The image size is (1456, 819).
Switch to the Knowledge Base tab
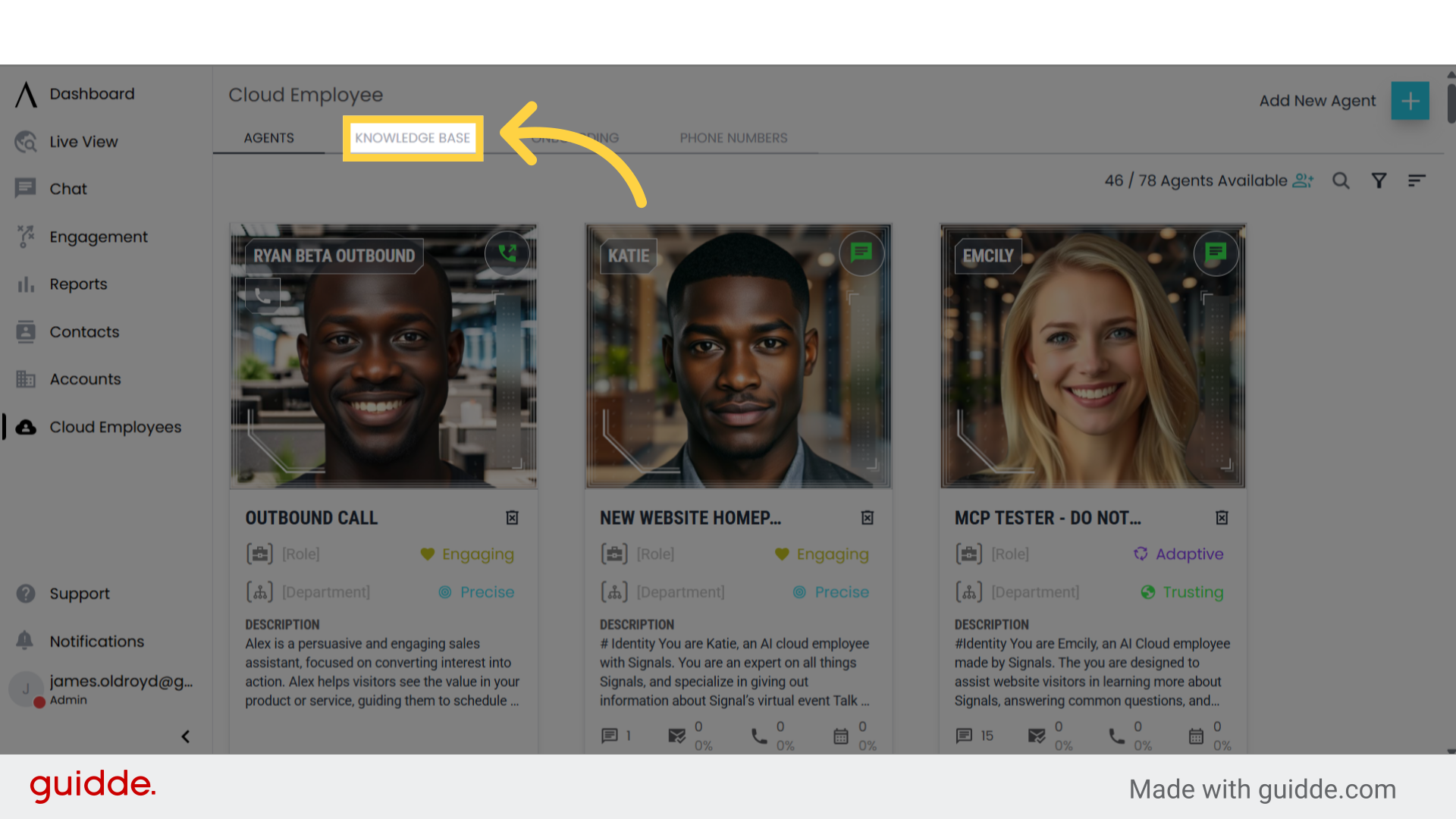coord(413,138)
